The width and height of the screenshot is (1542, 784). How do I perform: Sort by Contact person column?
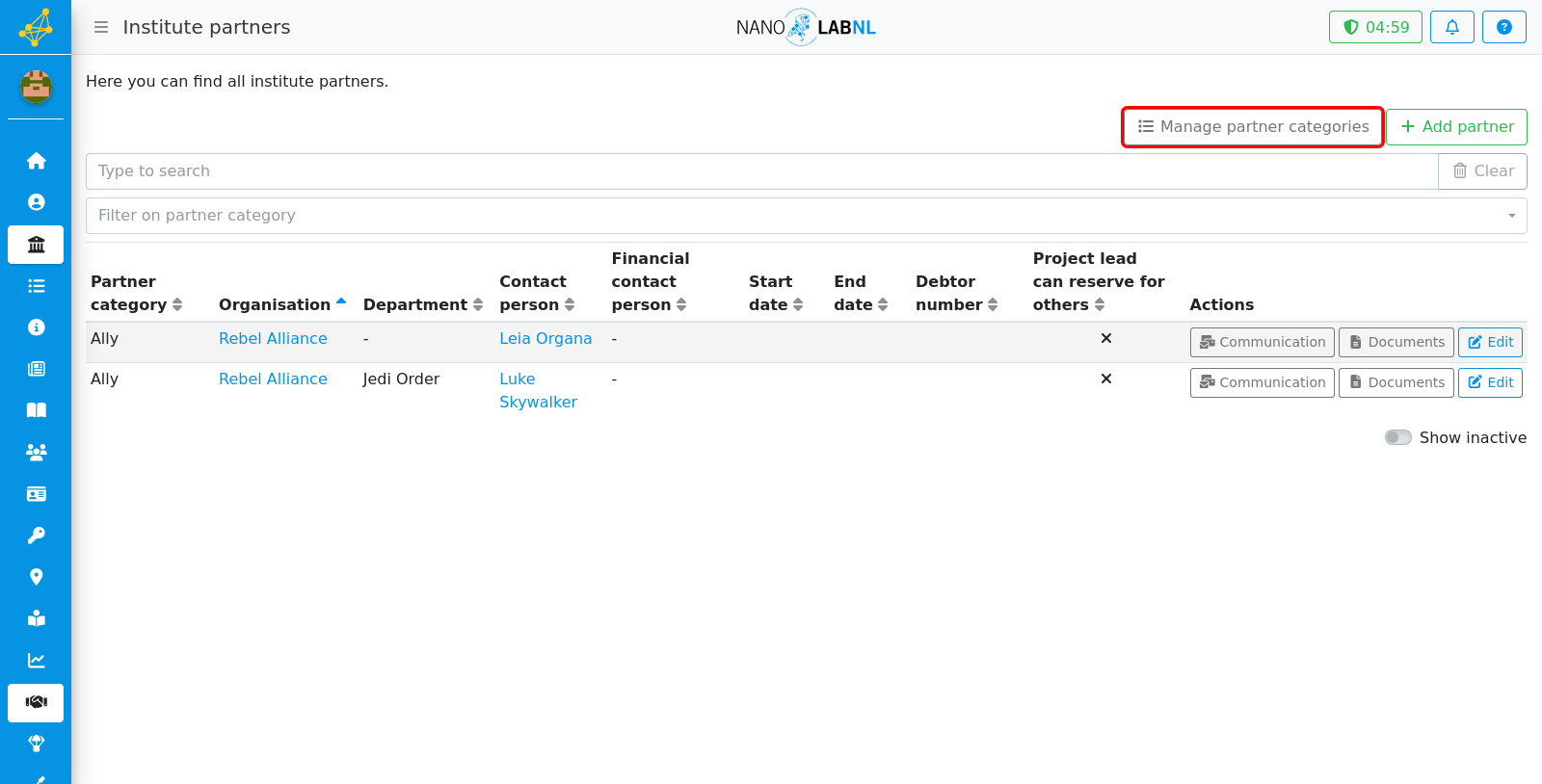click(536, 293)
